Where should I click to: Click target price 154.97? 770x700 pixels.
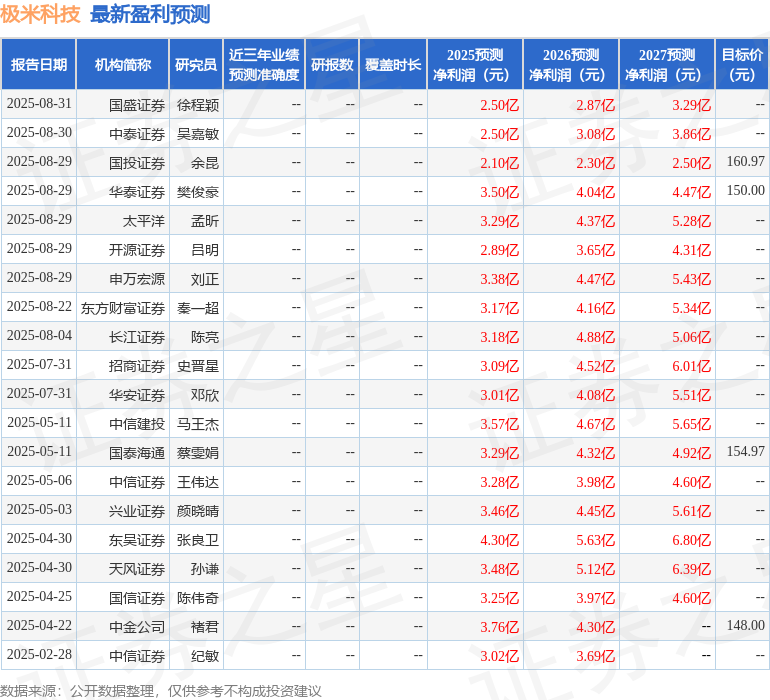coord(745,451)
